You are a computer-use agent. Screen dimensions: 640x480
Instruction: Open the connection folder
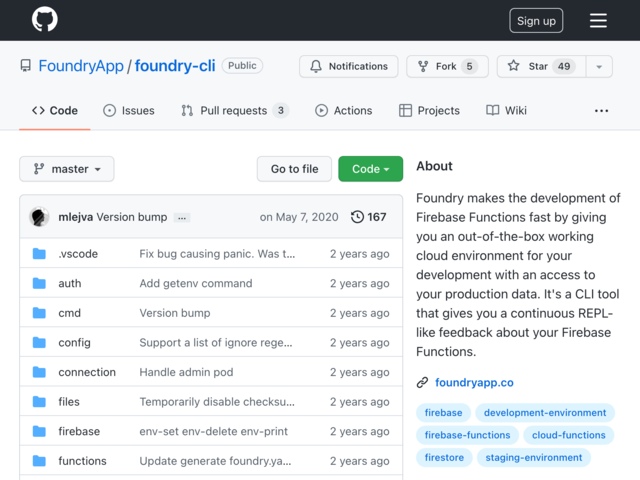[x=87, y=372]
